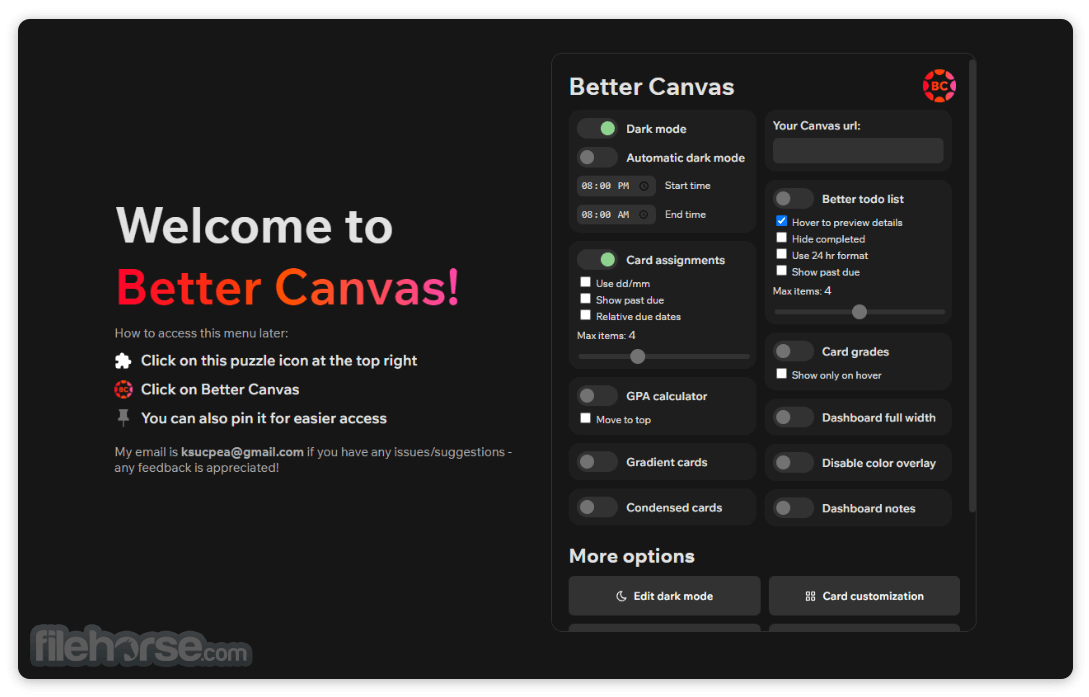Screen dimensions: 1089x697
Task: Toggle Disable color overlay on
Action: 793,463
